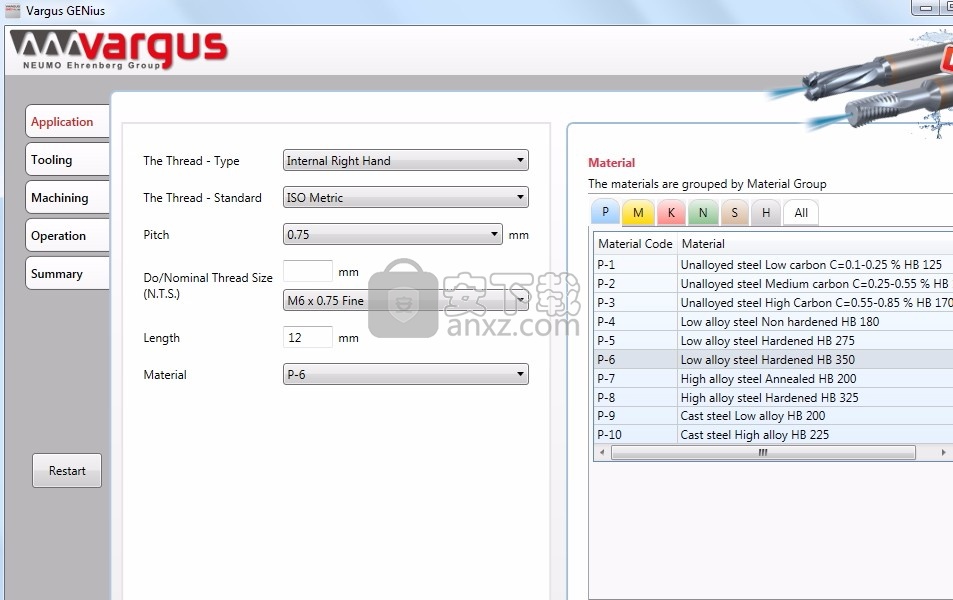Select the P-8 High alloy steel Hardened row
Image resolution: width=953 pixels, height=600 pixels.
pyautogui.click(x=773, y=397)
